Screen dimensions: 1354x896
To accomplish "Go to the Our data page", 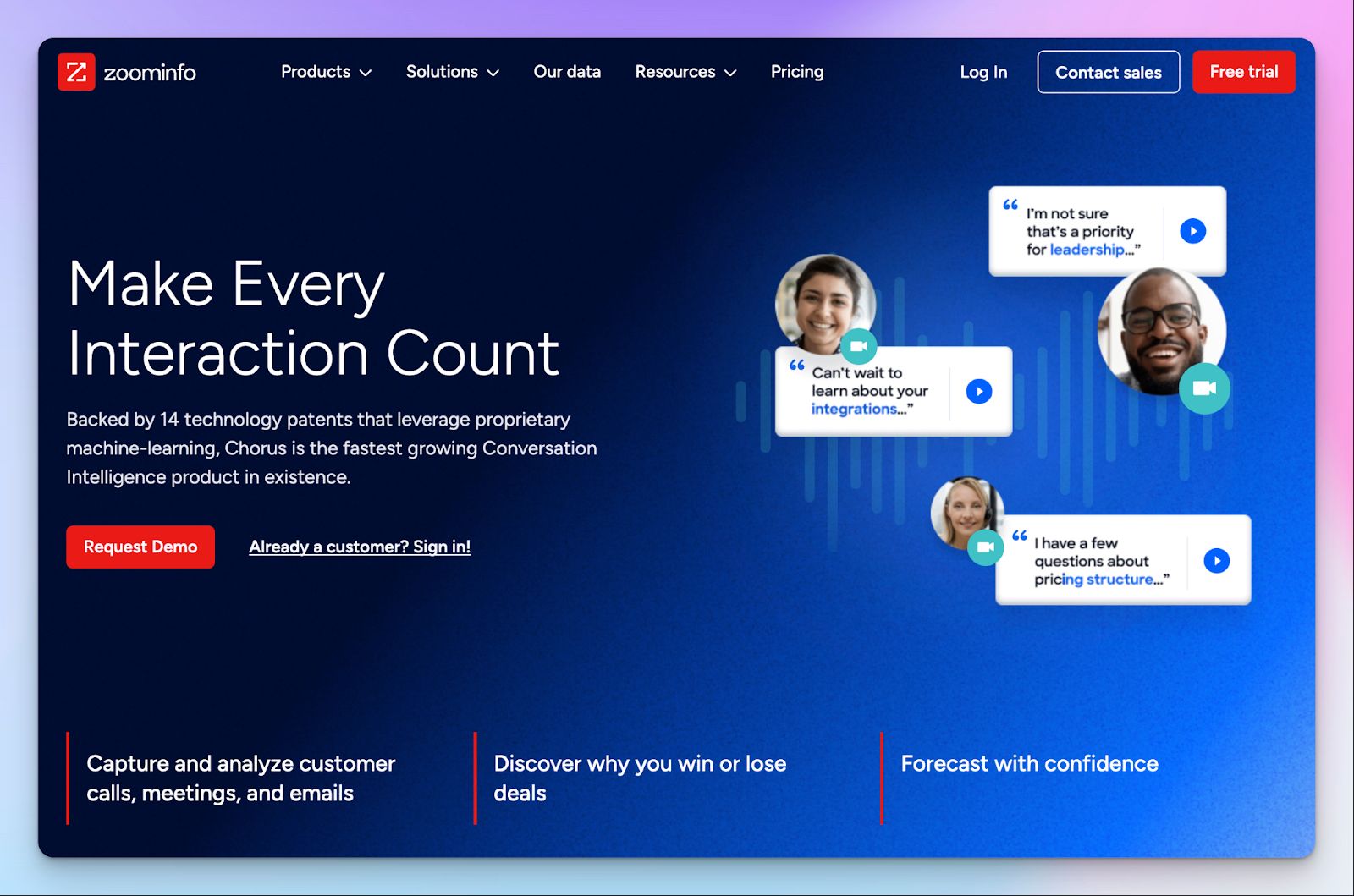I will [567, 72].
